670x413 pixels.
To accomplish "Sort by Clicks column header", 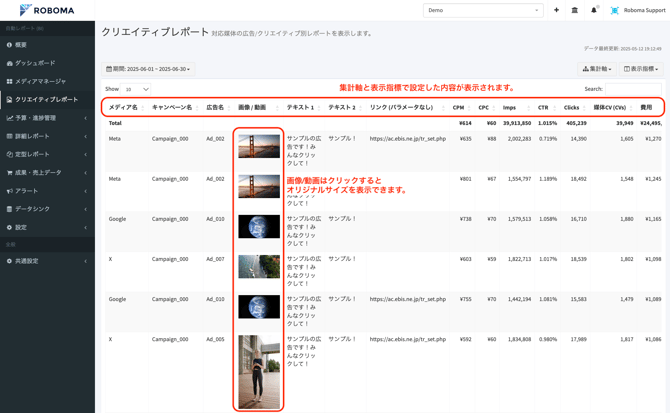I will 574,108.
